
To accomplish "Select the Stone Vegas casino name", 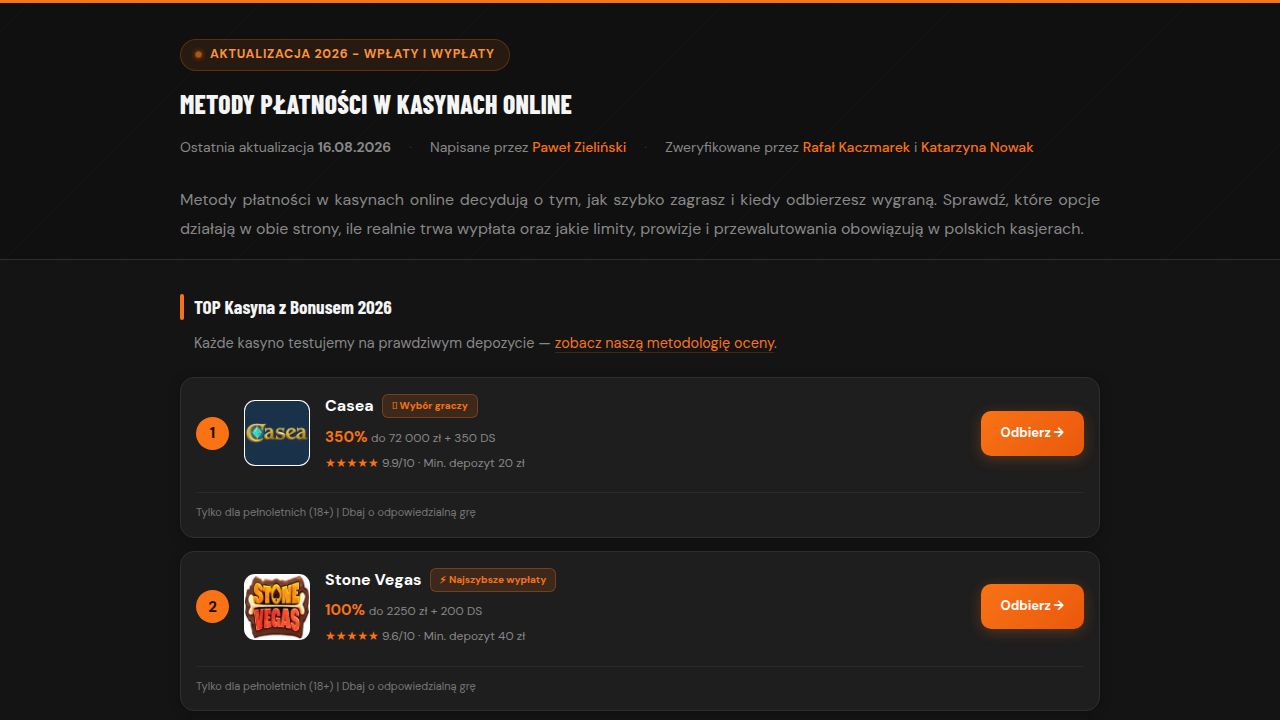I will [x=373, y=580].
